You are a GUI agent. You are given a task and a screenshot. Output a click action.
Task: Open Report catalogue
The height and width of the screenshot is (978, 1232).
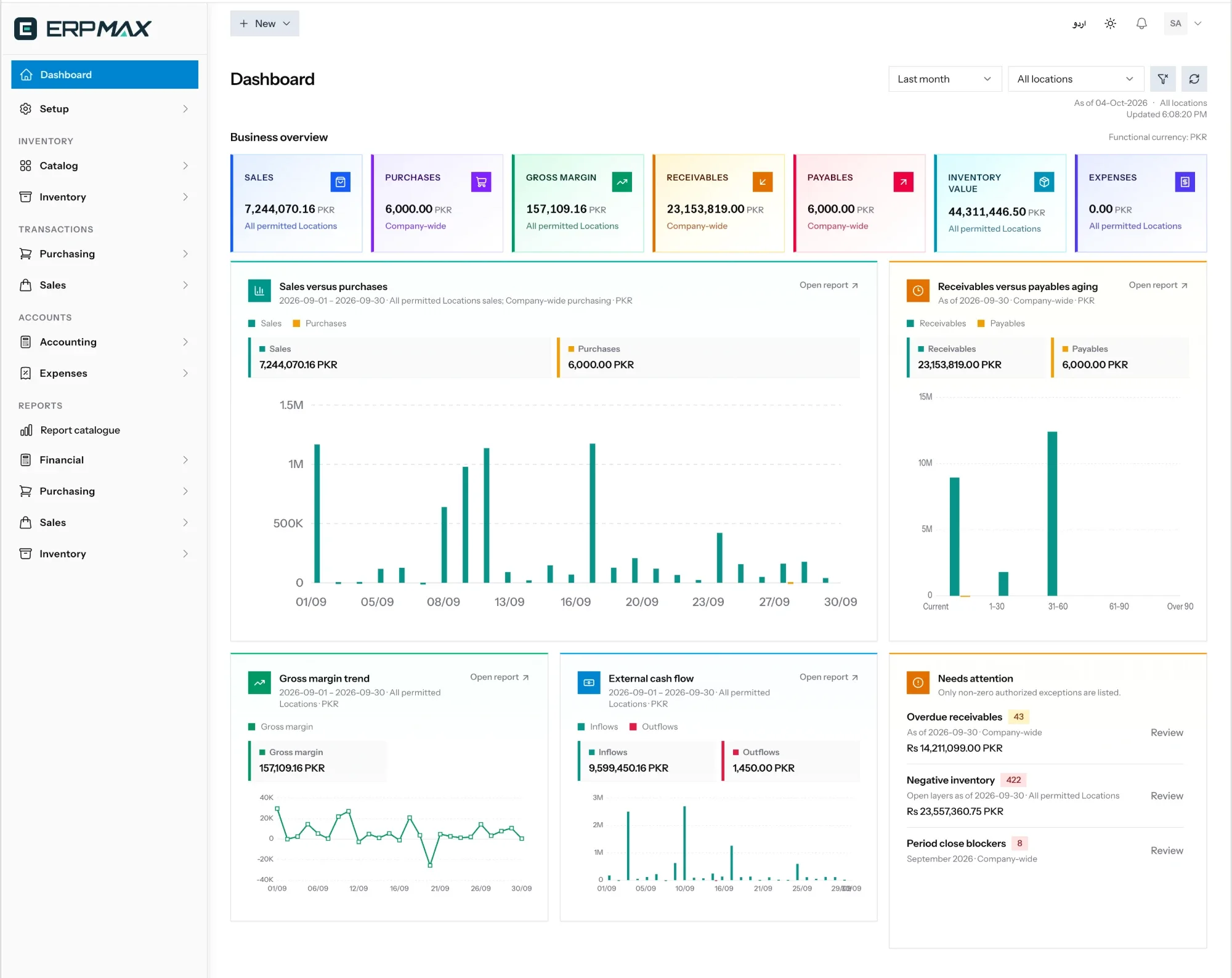pos(105,430)
